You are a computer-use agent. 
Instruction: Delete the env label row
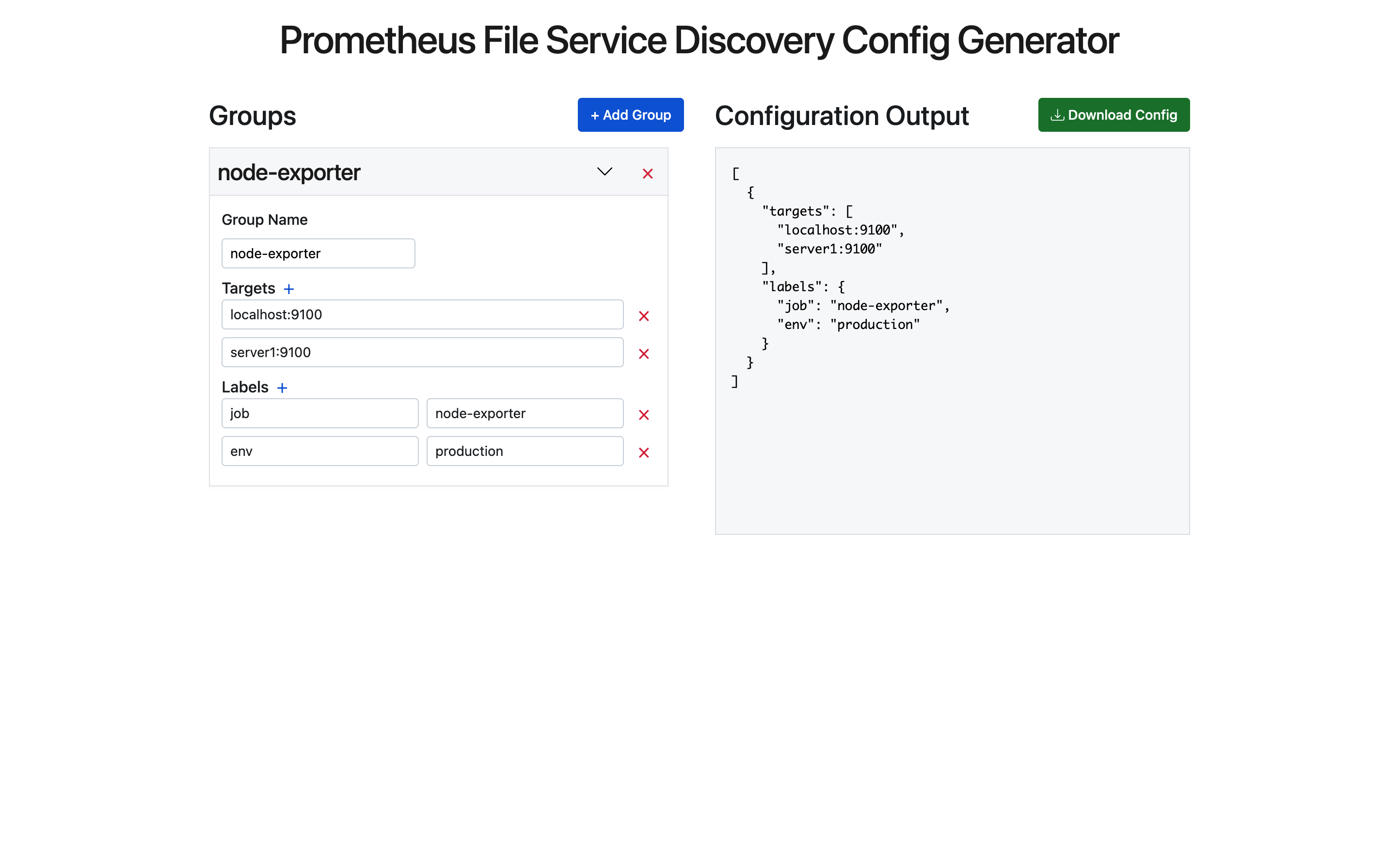coord(643,453)
